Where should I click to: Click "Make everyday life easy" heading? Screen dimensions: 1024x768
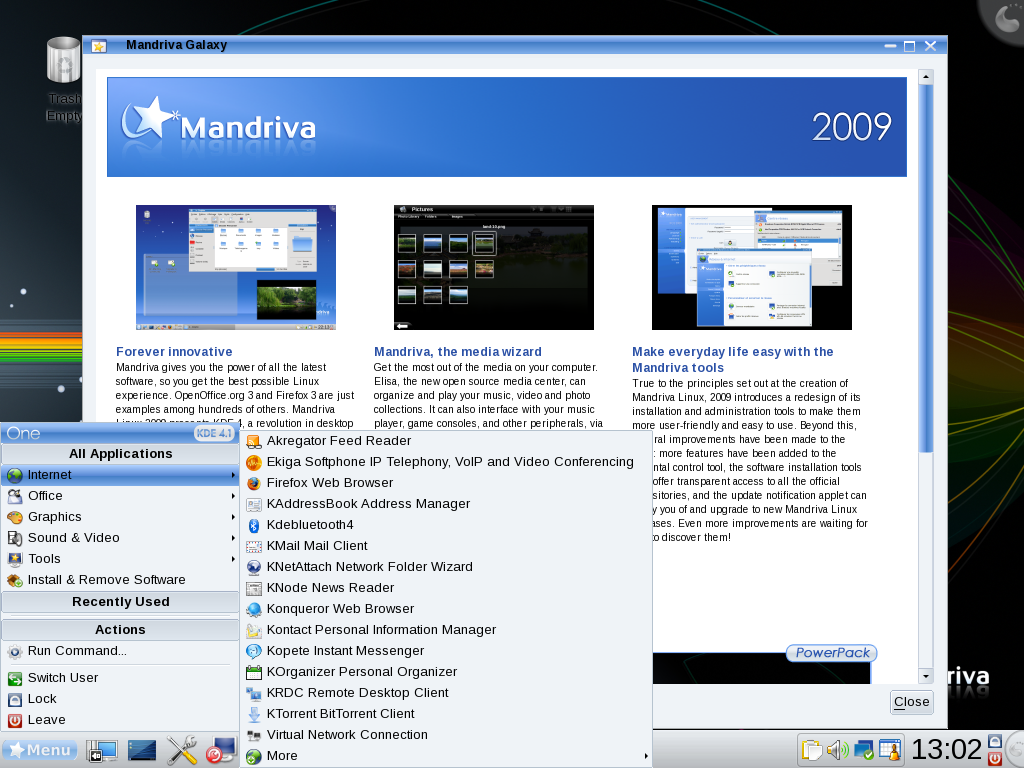tap(733, 360)
